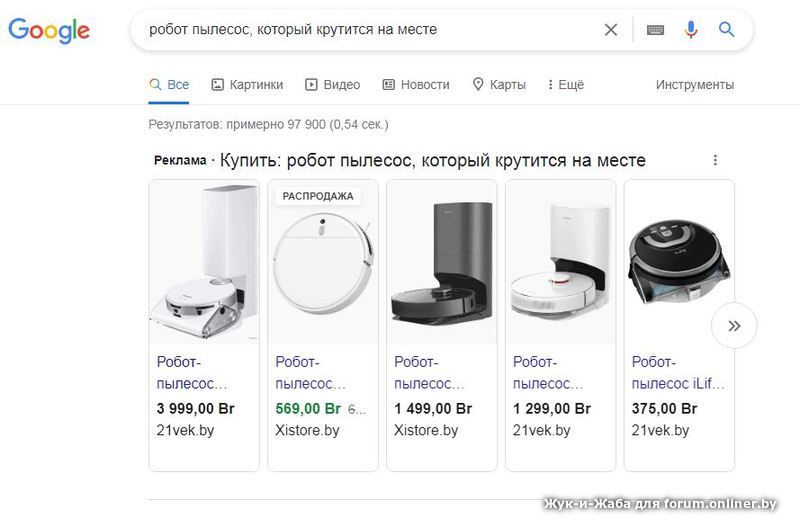
Task: Click inside the search query field
Action: click(x=370, y=30)
